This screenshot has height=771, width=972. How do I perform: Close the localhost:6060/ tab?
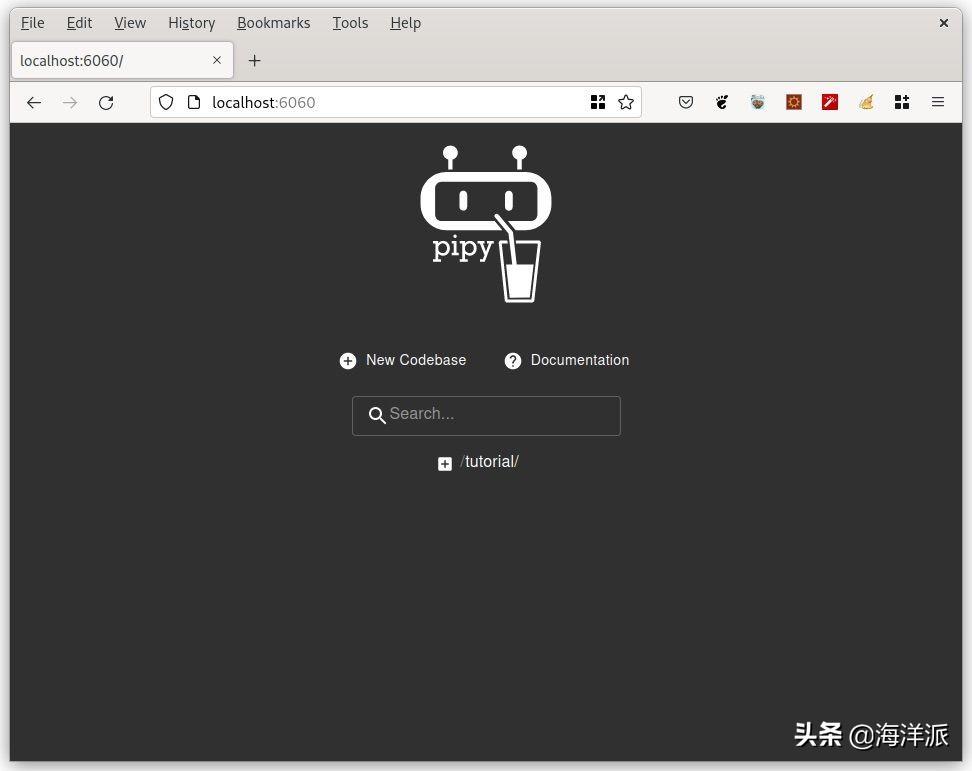(x=217, y=60)
